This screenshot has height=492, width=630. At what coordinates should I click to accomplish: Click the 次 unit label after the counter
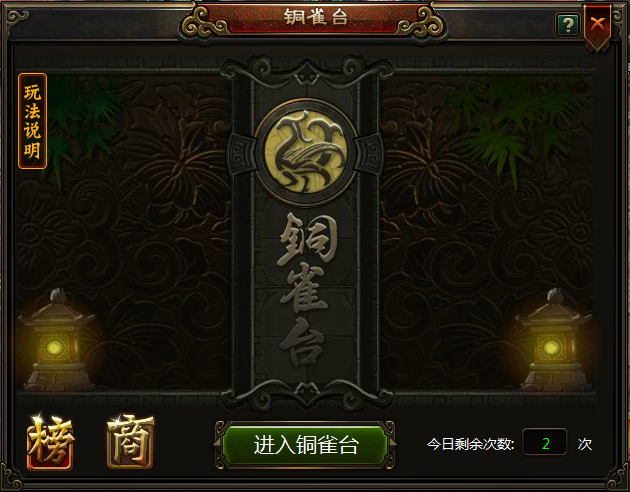click(585, 444)
